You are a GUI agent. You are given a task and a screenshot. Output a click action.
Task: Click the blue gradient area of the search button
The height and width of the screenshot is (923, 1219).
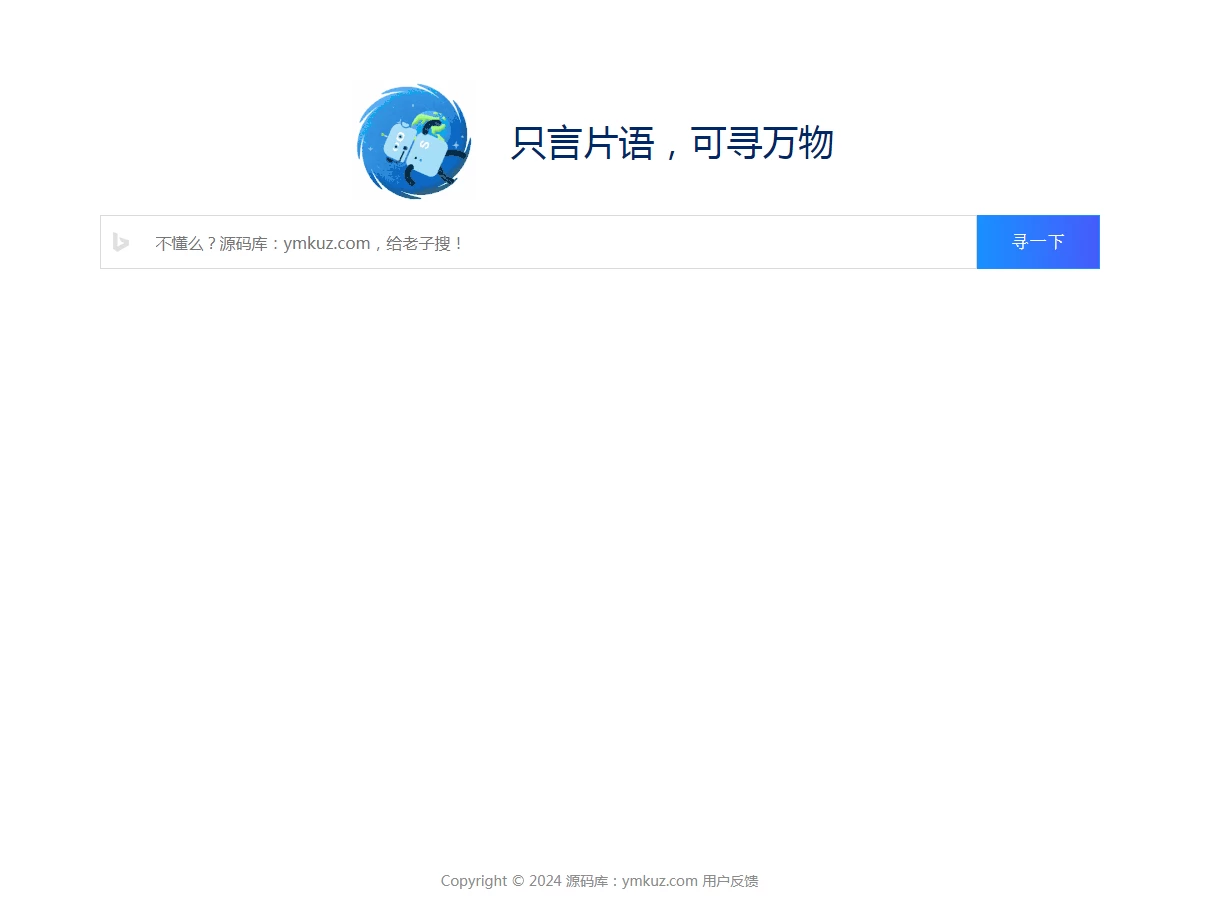click(1037, 242)
